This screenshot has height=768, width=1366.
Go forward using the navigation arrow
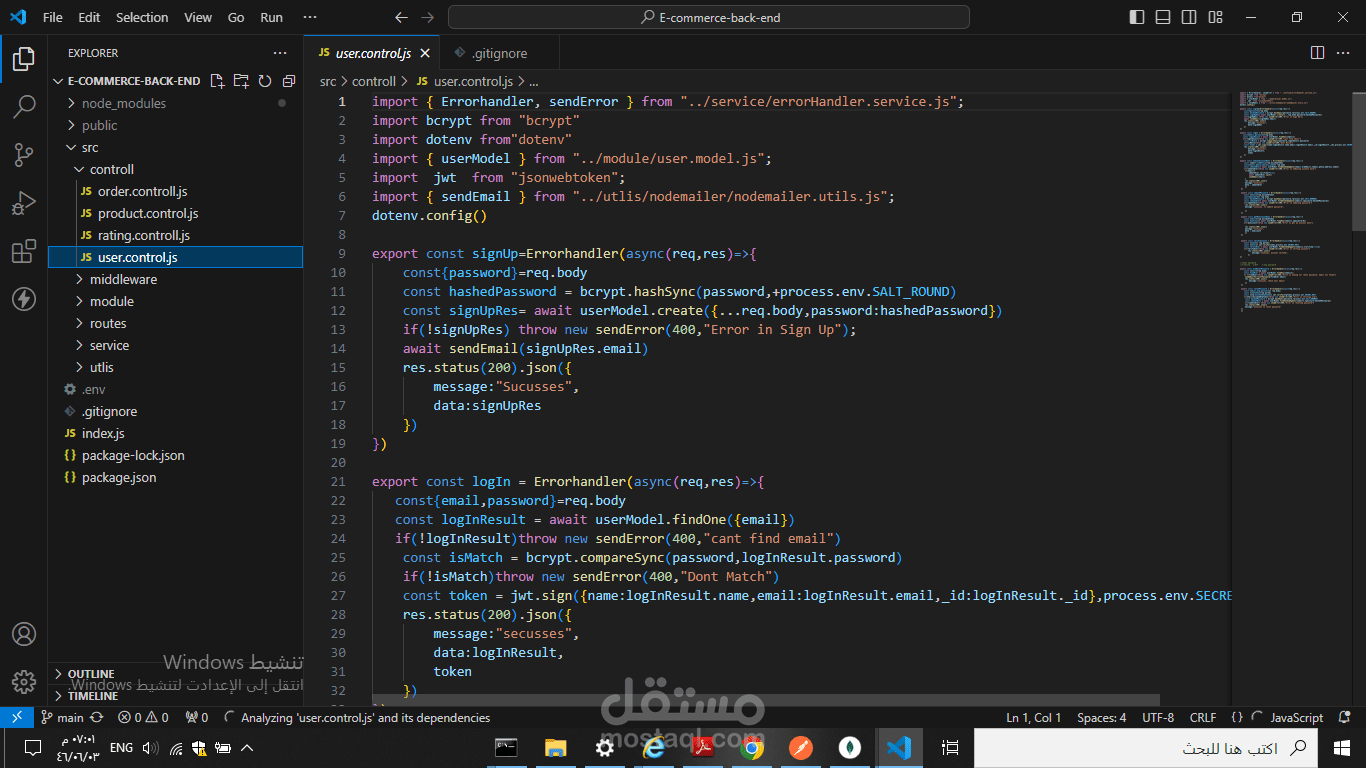tap(428, 17)
